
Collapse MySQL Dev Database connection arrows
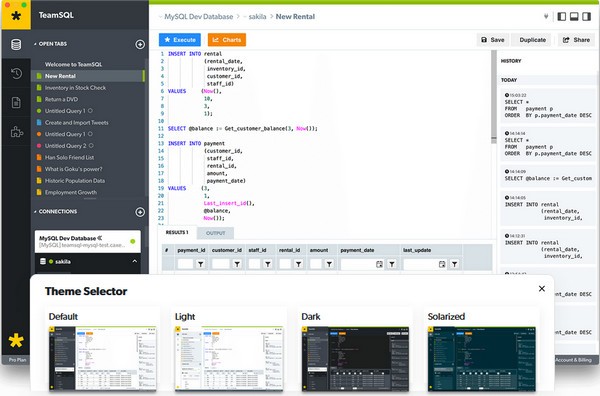click(100, 238)
